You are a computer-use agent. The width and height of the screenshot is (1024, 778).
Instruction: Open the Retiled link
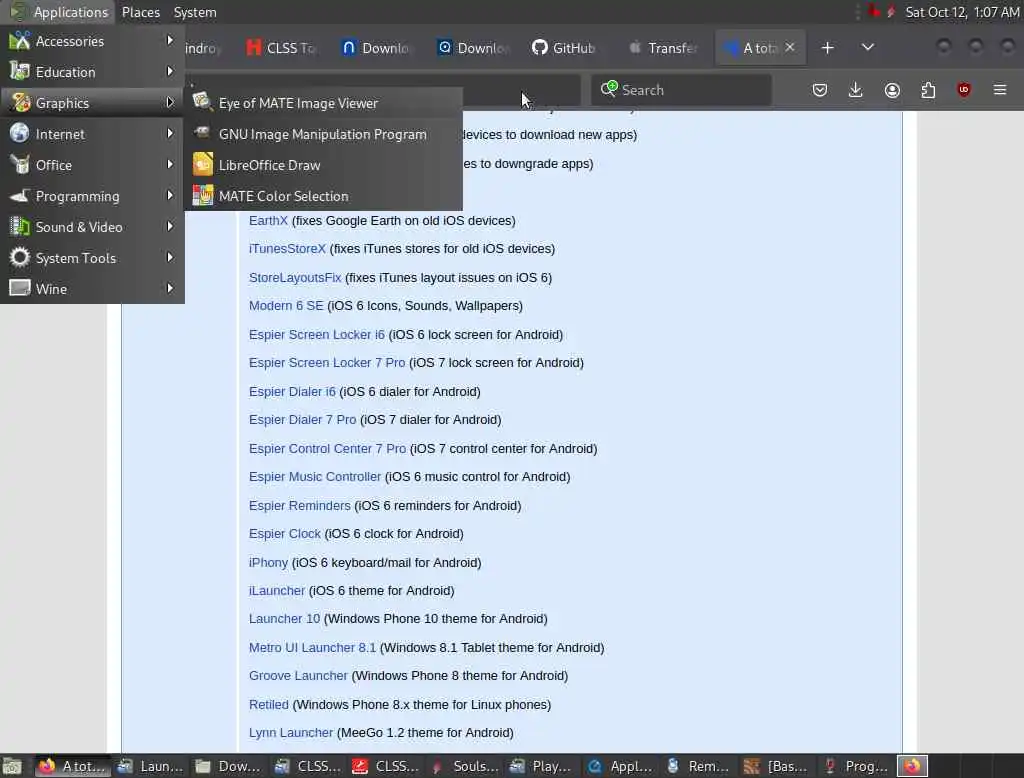(268, 704)
